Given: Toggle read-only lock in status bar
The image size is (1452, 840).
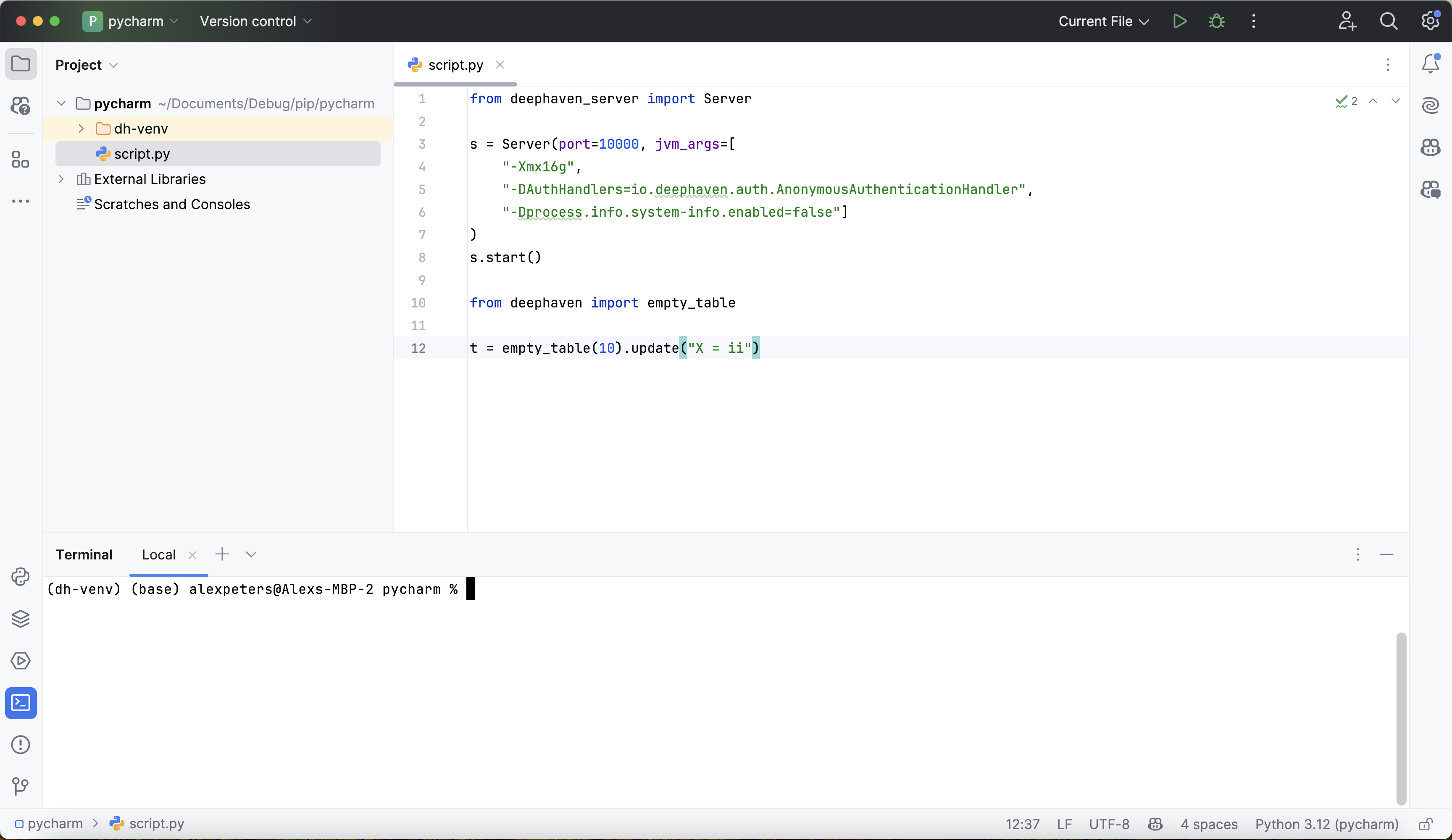Looking at the screenshot, I should pos(1426,824).
